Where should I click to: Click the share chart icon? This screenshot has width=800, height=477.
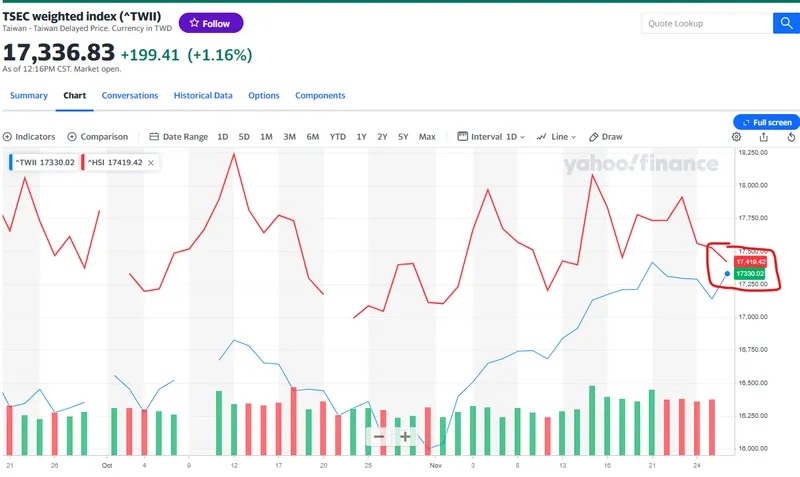pyautogui.click(x=763, y=137)
